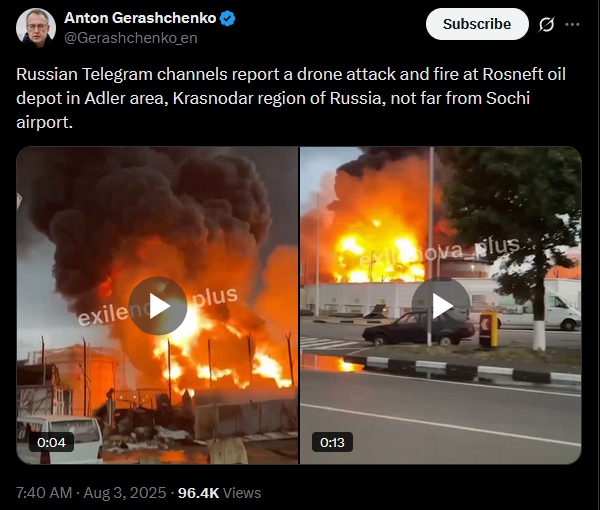Subscribe to Anton Gerashchenko
The width and height of the screenshot is (600, 510).
(x=477, y=24)
